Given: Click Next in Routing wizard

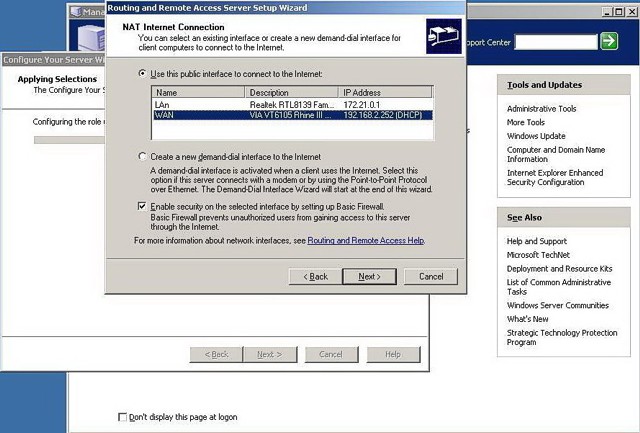Looking at the screenshot, I should point(369,276).
